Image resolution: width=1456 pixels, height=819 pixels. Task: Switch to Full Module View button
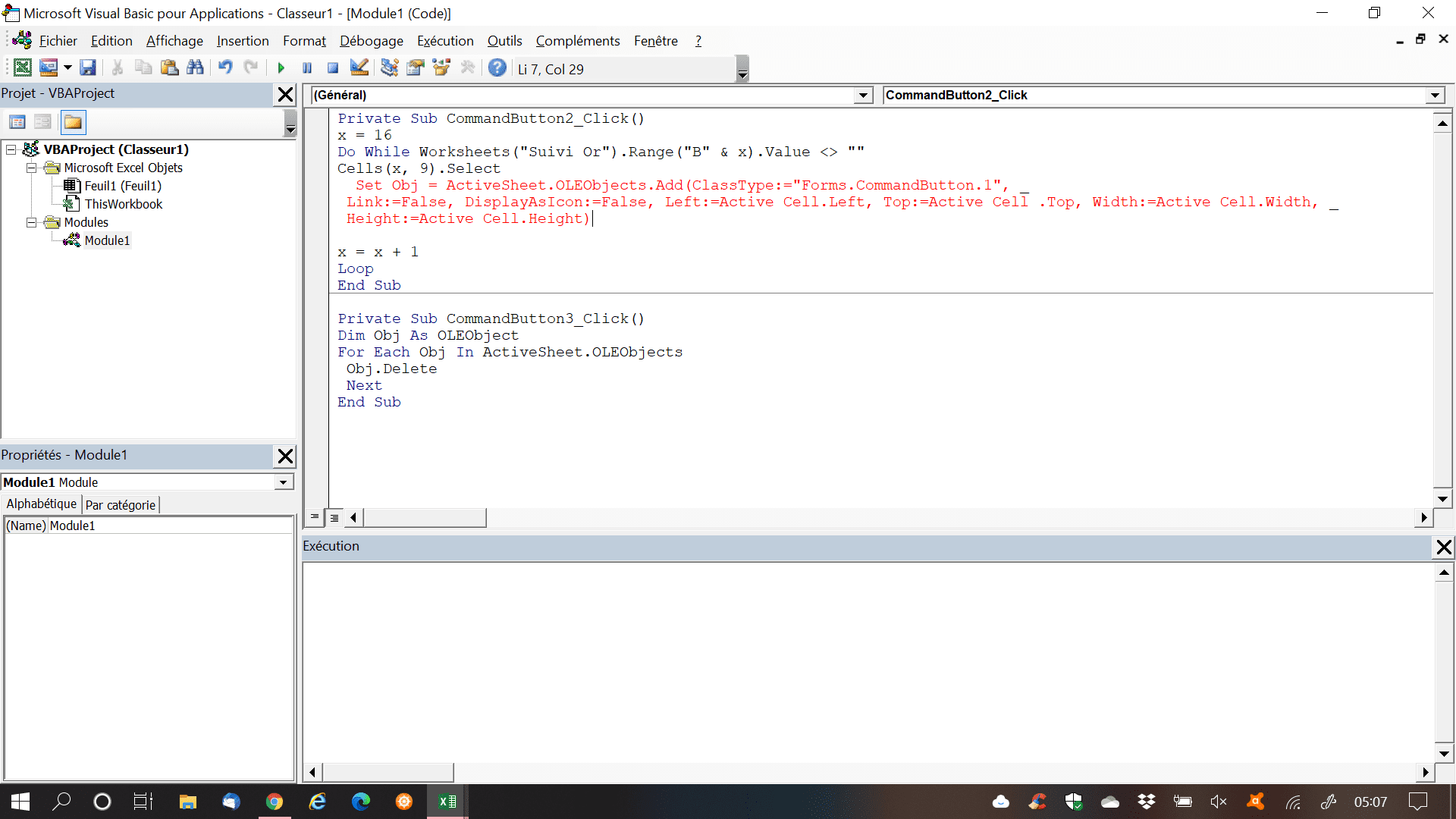click(x=334, y=517)
